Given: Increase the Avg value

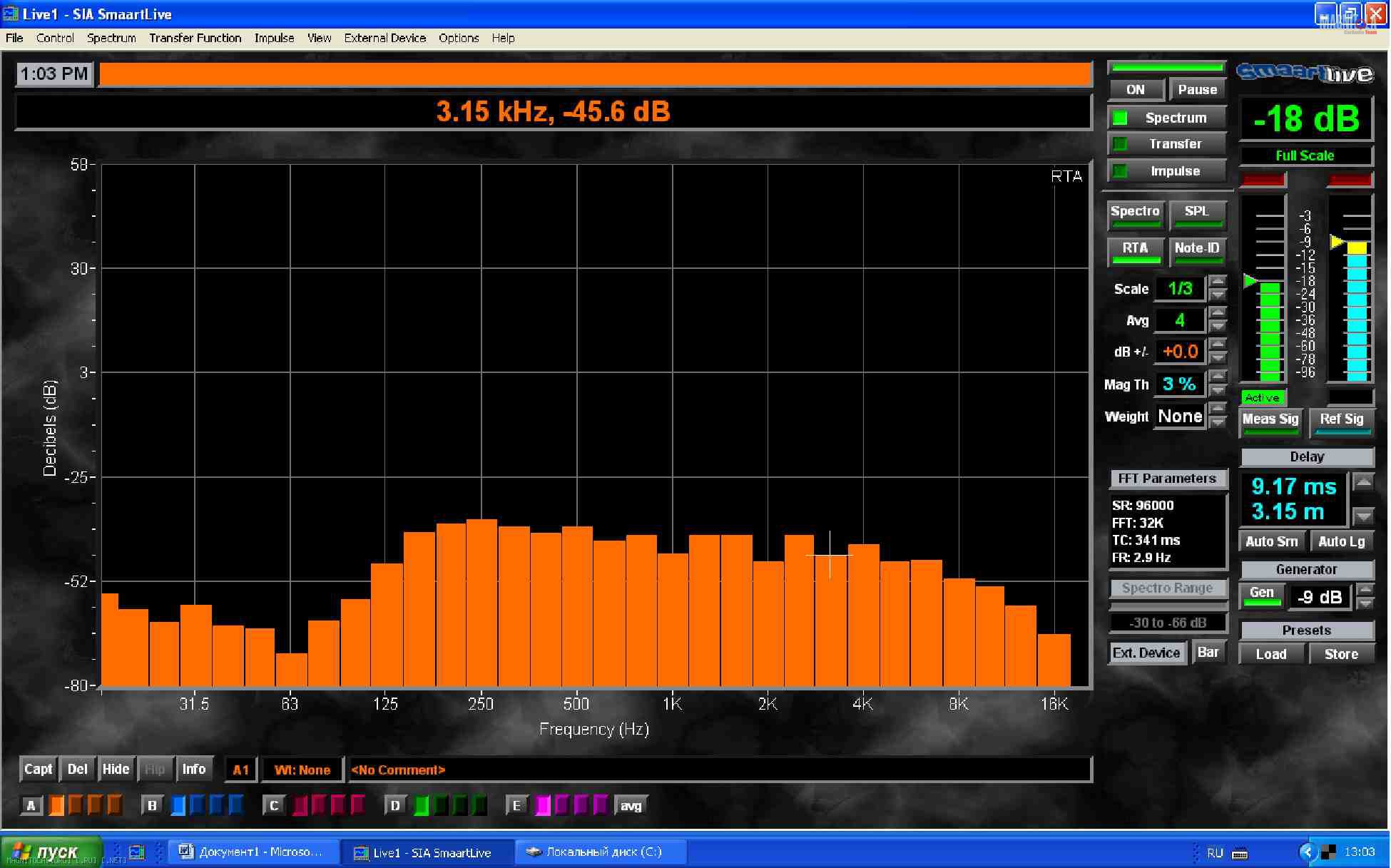Looking at the screenshot, I should 1218,312.
